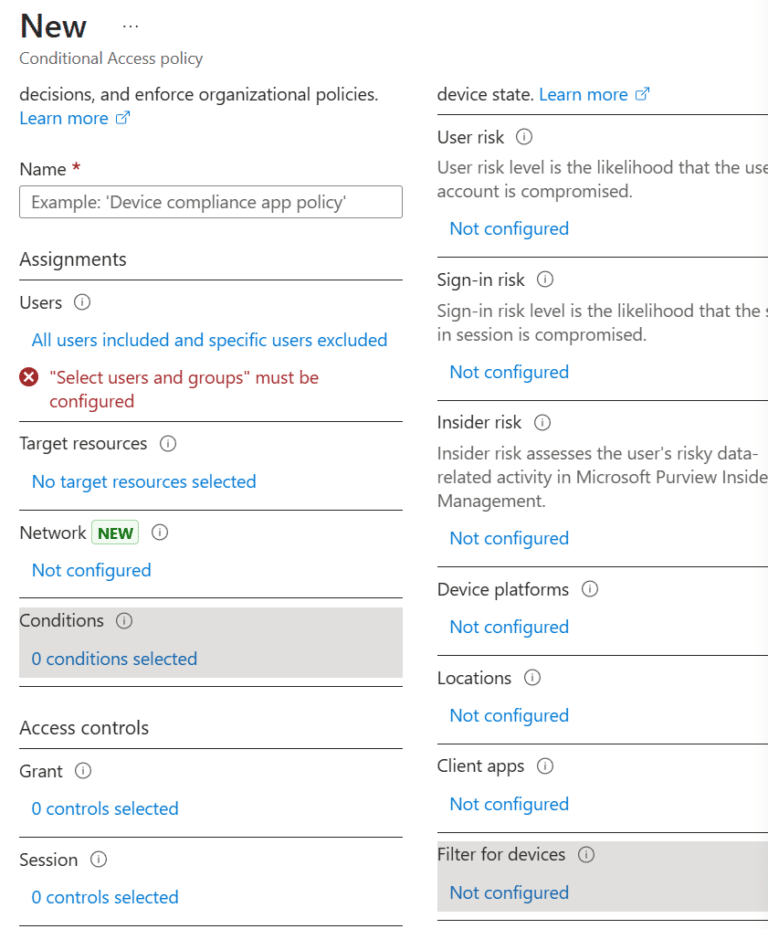Open conditions with 0 conditions selected link
The width and height of the screenshot is (768, 929).
(x=113, y=659)
